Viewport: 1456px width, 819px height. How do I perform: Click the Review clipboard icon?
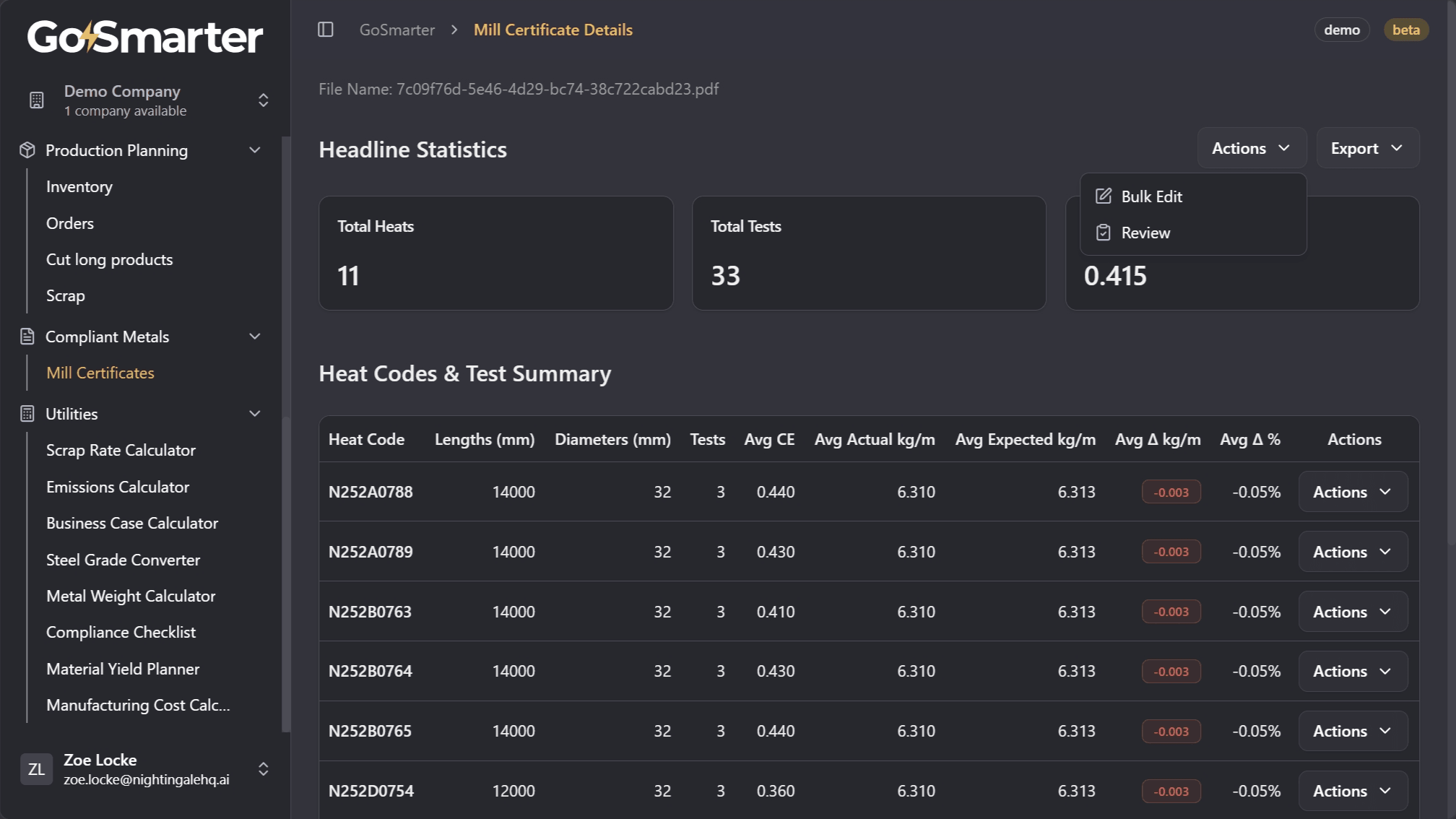1104,233
